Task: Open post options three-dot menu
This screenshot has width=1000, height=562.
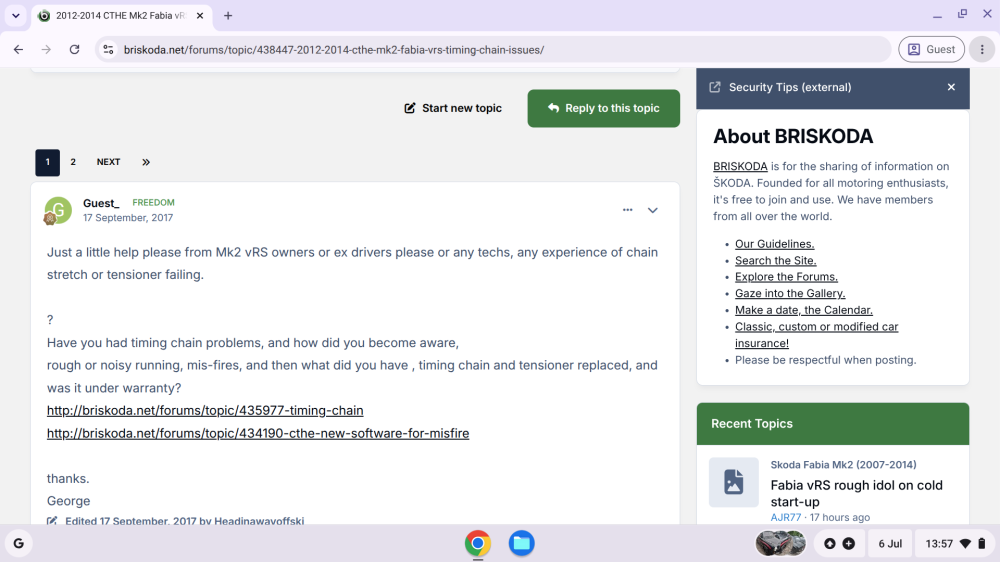Action: click(x=628, y=209)
